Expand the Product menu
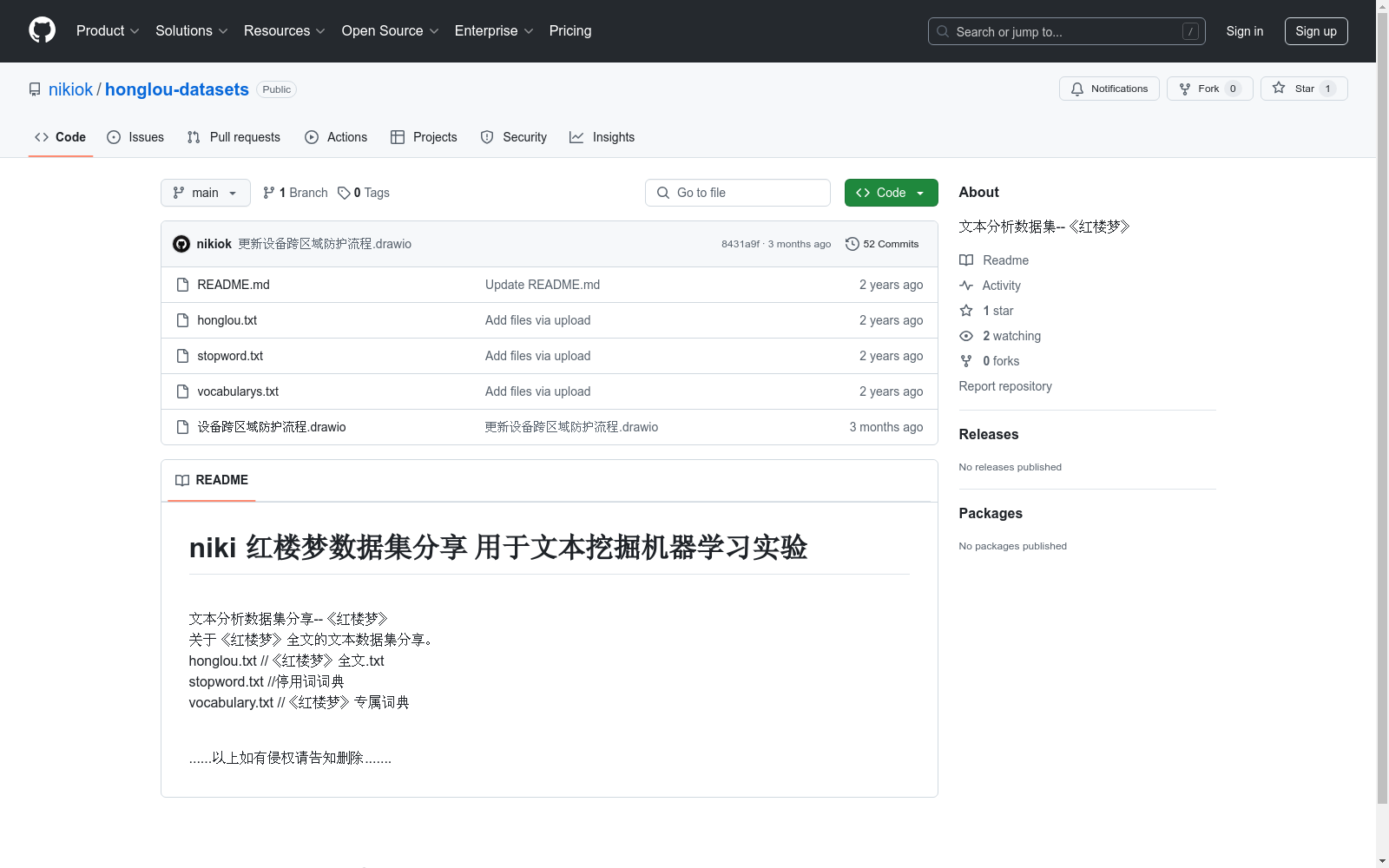 point(108,30)
